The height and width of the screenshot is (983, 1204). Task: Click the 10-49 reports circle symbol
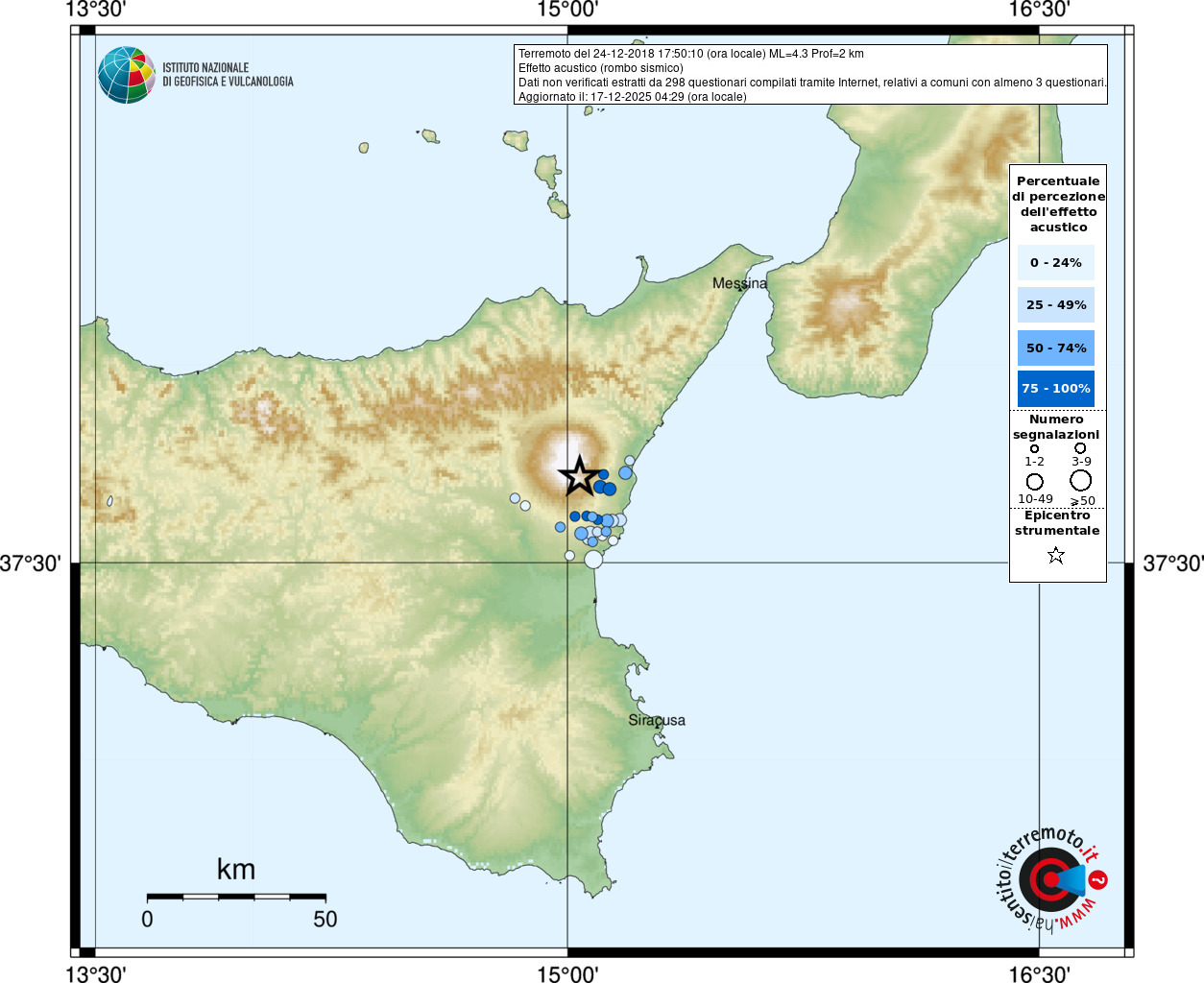(x=1034, y=481)
